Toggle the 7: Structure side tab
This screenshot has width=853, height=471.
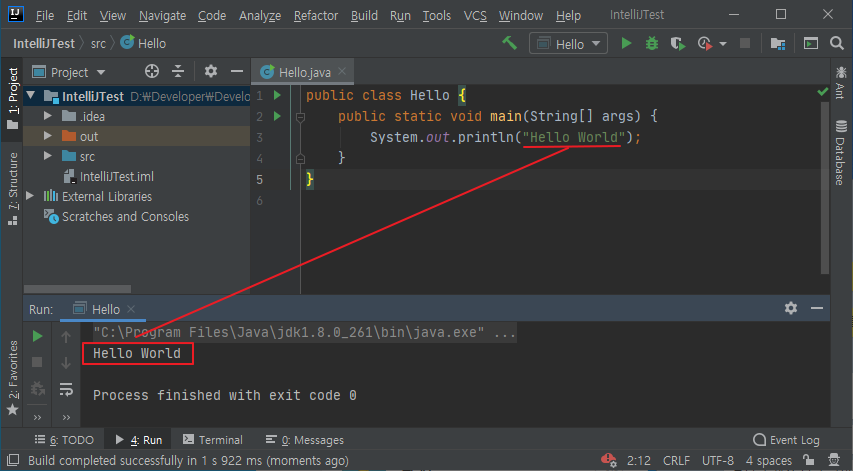pyautogui.click(x=13, y=189)
